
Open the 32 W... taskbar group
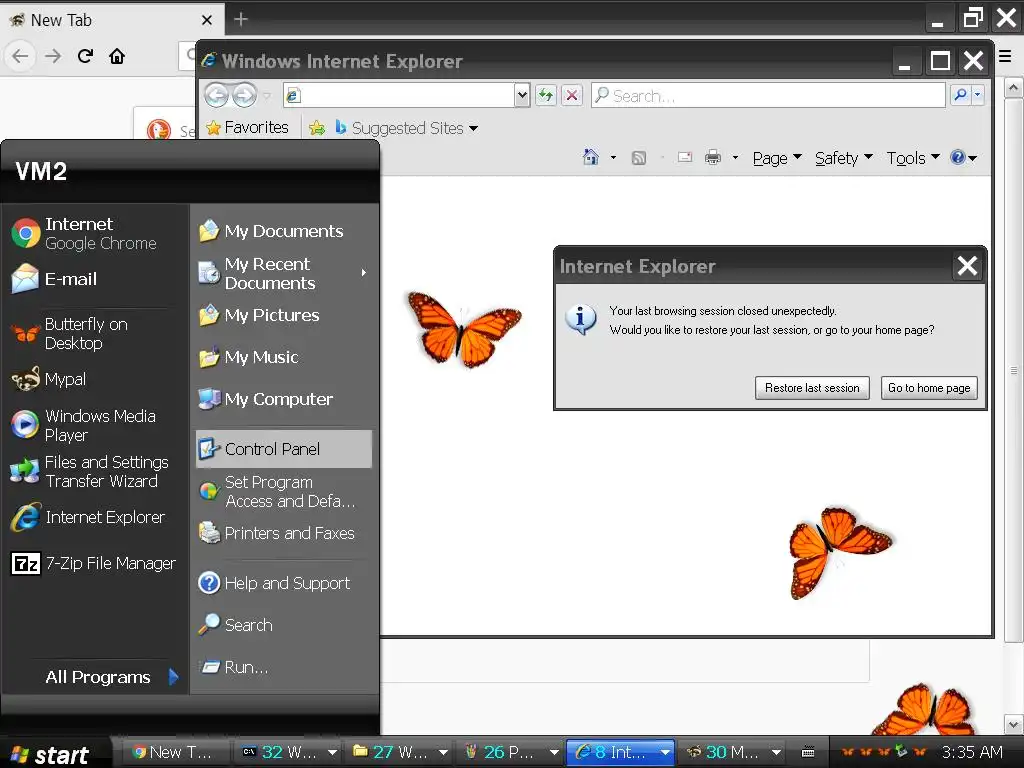[x=289, y=752]
